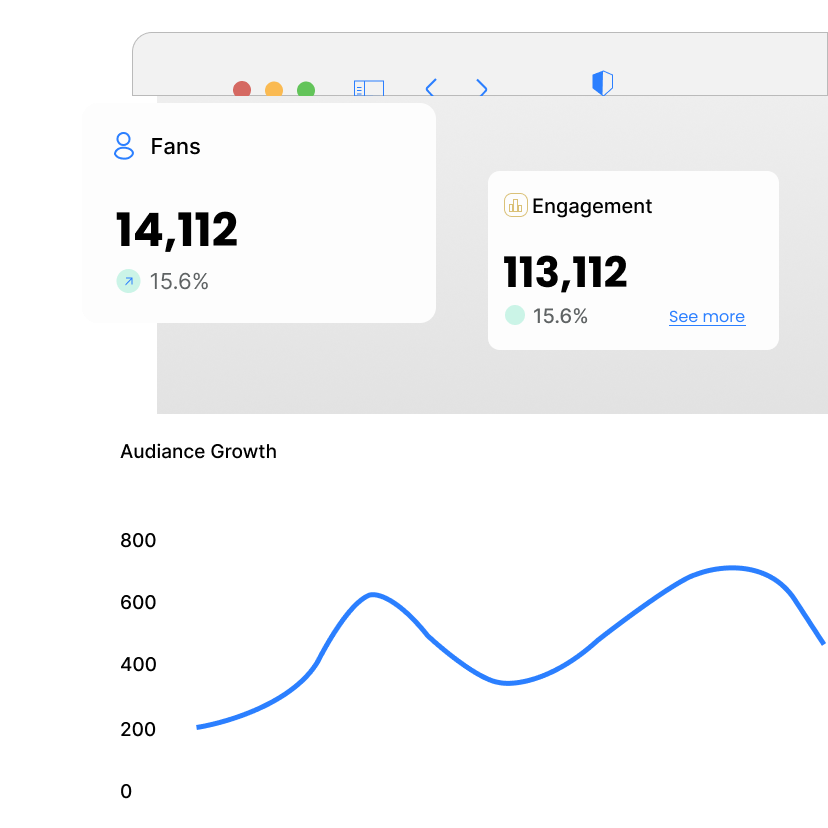Select the Engagement bar chart icon

pos(514,205)
